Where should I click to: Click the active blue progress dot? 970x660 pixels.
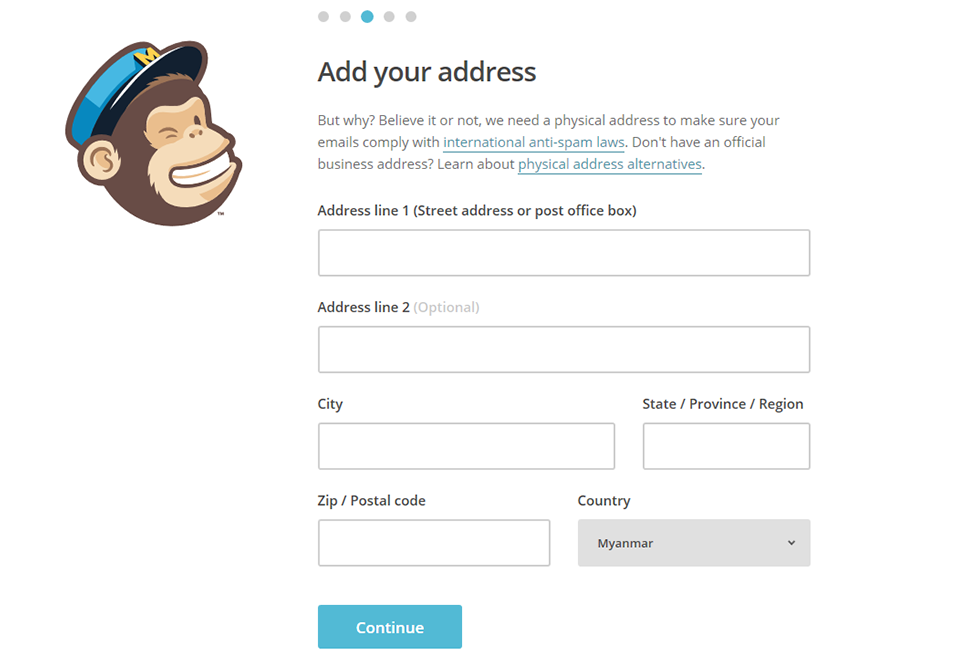[x=367, y=16]
